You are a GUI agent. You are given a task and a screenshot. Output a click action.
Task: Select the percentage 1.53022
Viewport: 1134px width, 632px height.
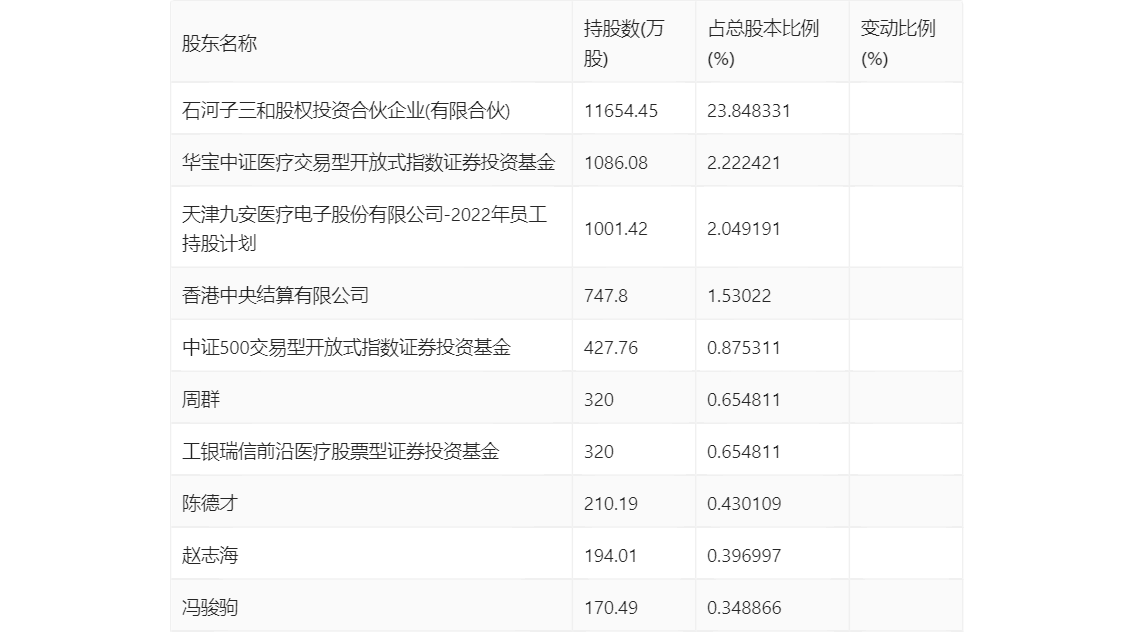tap(738, 296)
